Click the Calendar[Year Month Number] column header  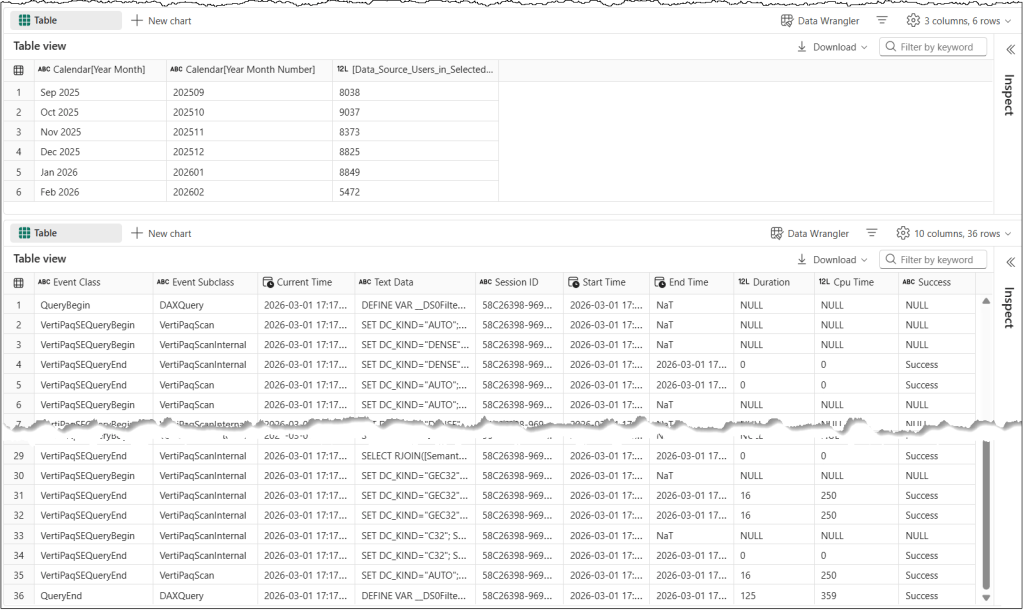pyautogui.click(x=250, y=70)
